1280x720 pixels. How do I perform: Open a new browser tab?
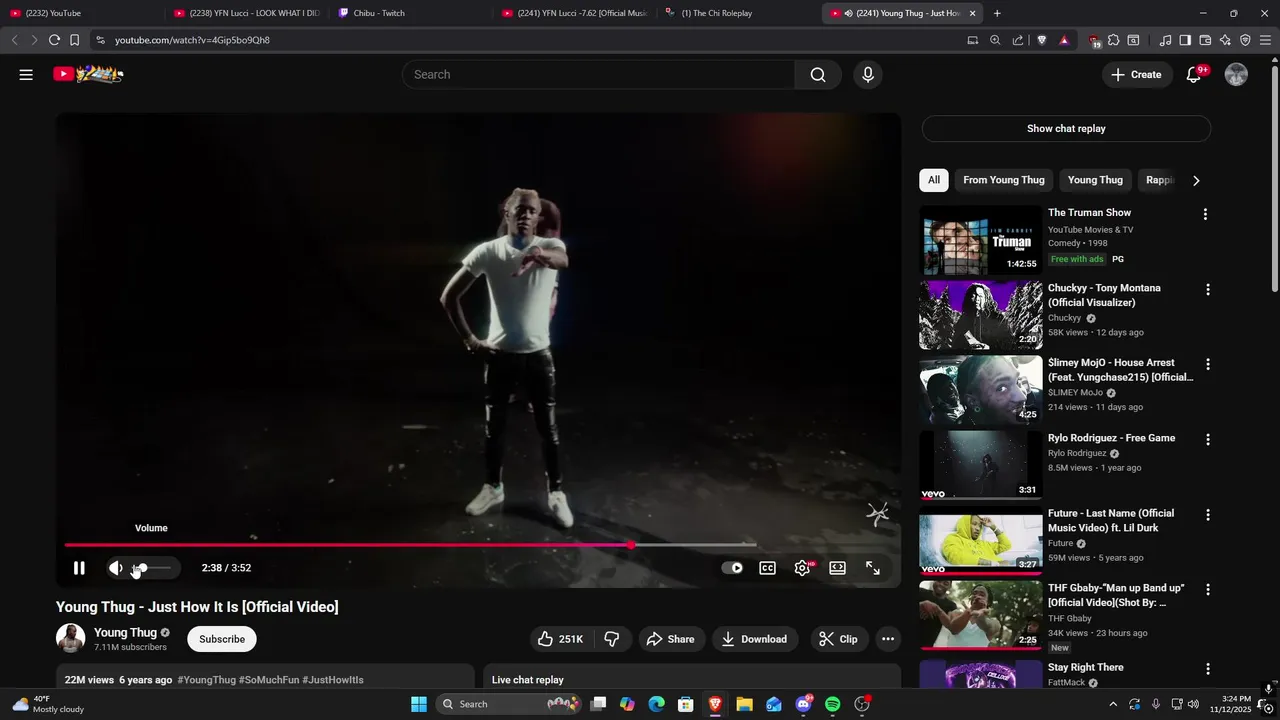pyautogui.click(x=997, y=13)
